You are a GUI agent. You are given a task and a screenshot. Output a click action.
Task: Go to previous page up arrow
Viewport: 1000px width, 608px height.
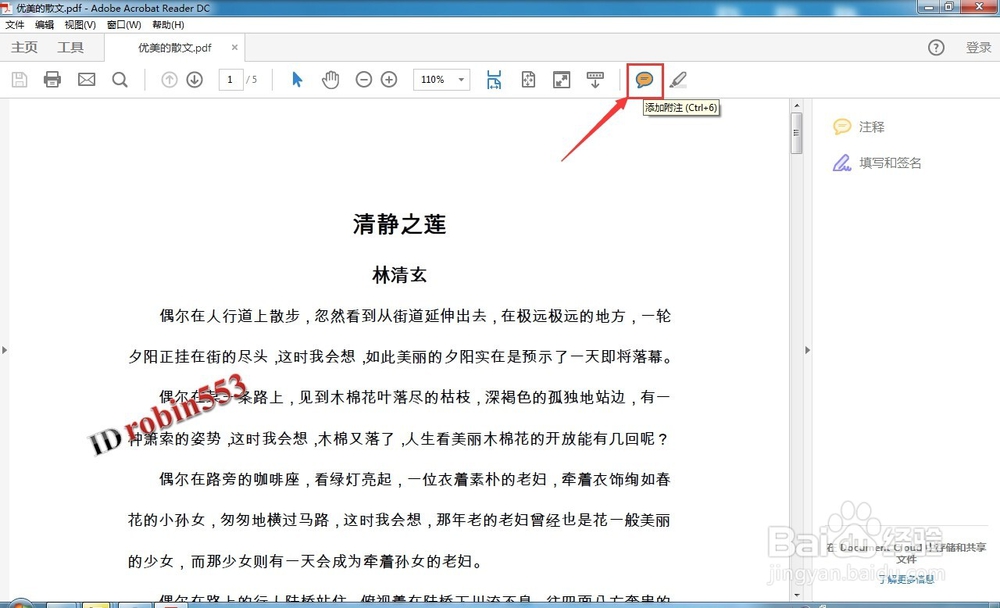click(169, 80)
